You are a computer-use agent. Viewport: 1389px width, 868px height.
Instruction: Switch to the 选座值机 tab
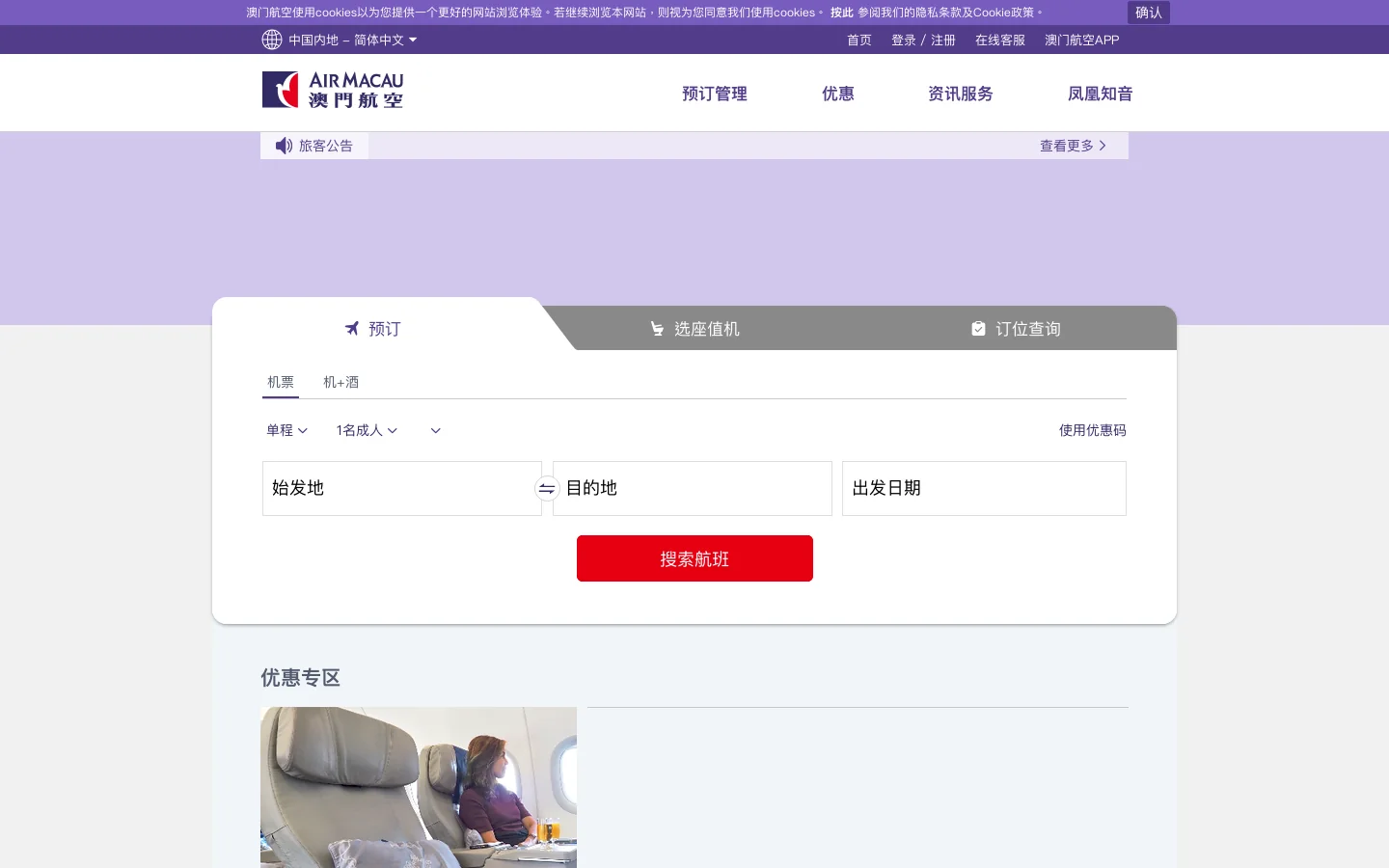[694, 329]
